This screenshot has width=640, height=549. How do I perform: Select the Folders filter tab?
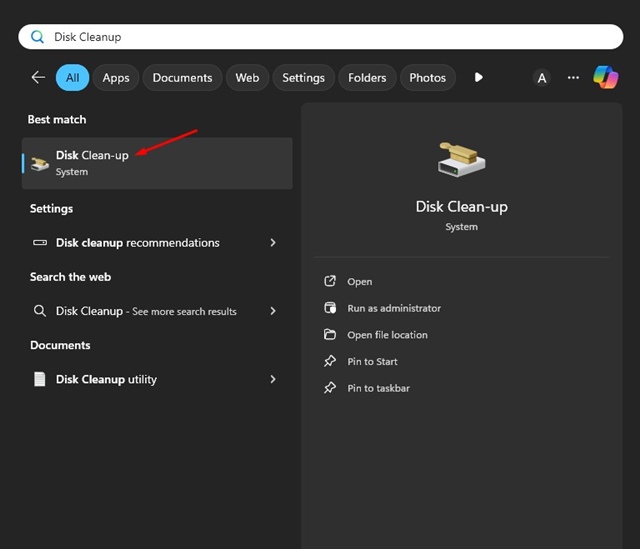[x=367, y=78]
